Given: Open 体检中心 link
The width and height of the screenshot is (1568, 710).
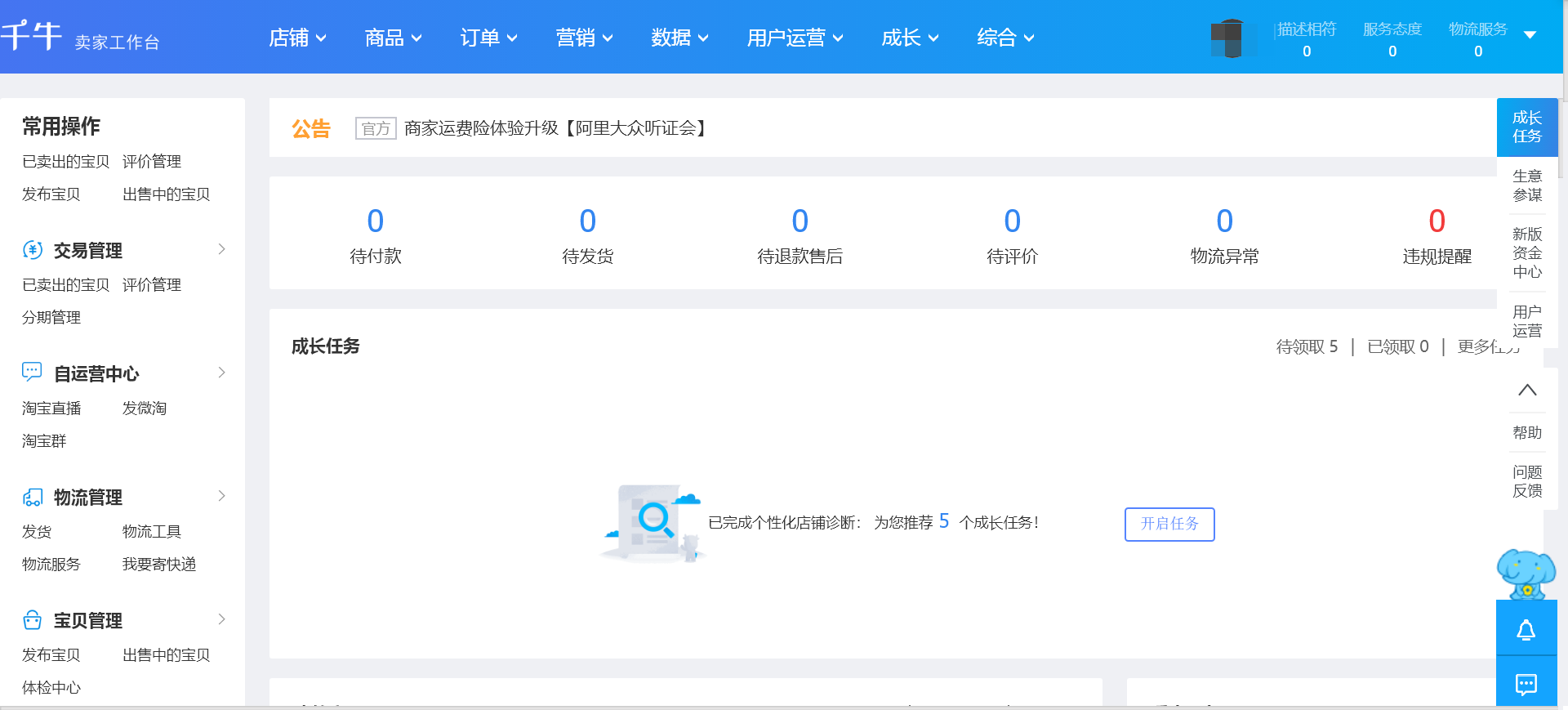Looking at the screenshot, I should point(51,688).
